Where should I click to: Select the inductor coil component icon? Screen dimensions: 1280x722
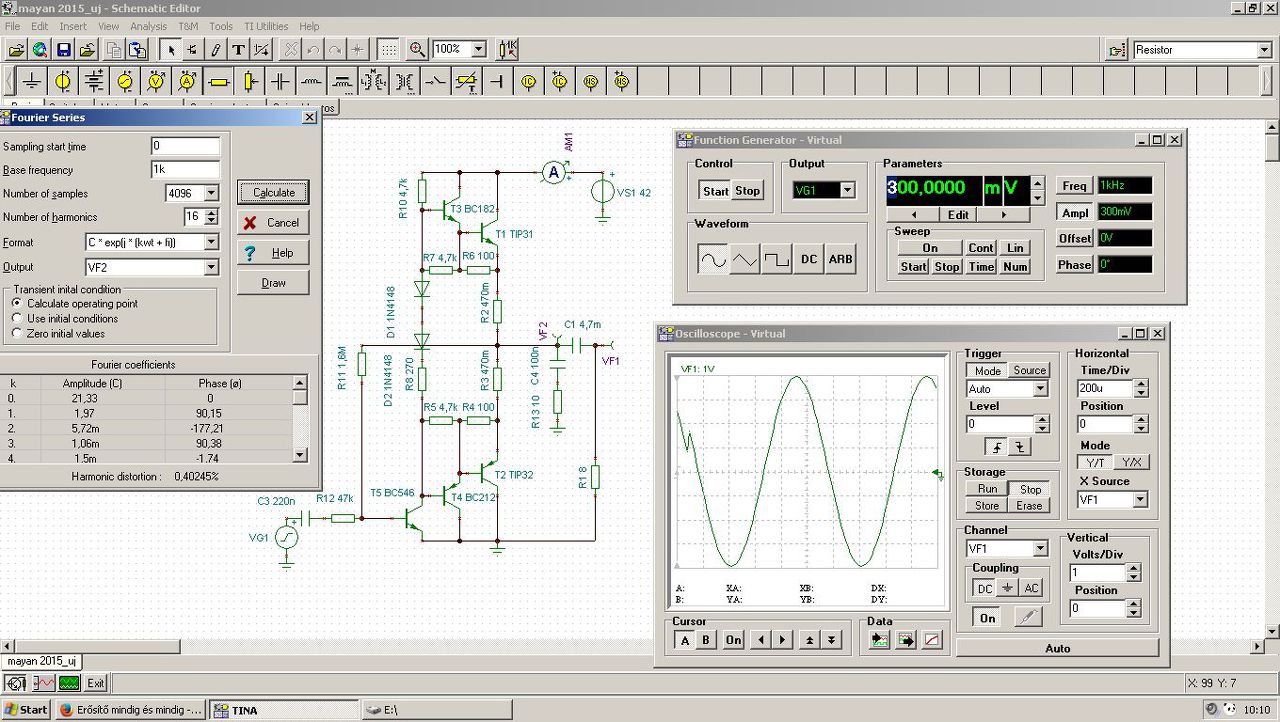(x=312, y=82)
